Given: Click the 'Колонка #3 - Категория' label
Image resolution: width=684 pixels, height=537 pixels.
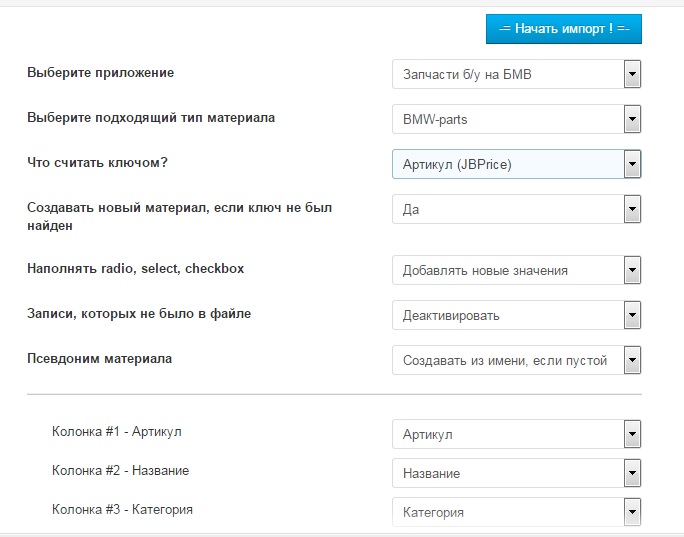Looking at the screenshot, I should 122,509.
